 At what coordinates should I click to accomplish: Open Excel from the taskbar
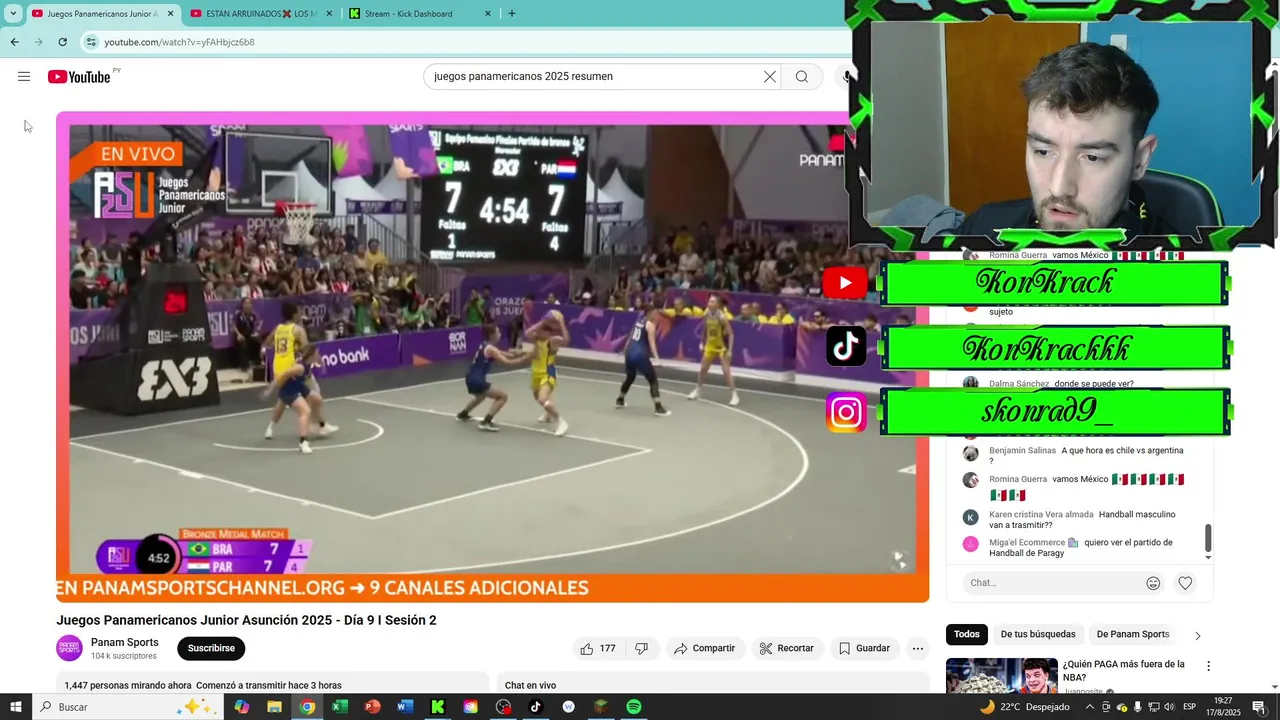pyautogui.click(x=339, y=707)
